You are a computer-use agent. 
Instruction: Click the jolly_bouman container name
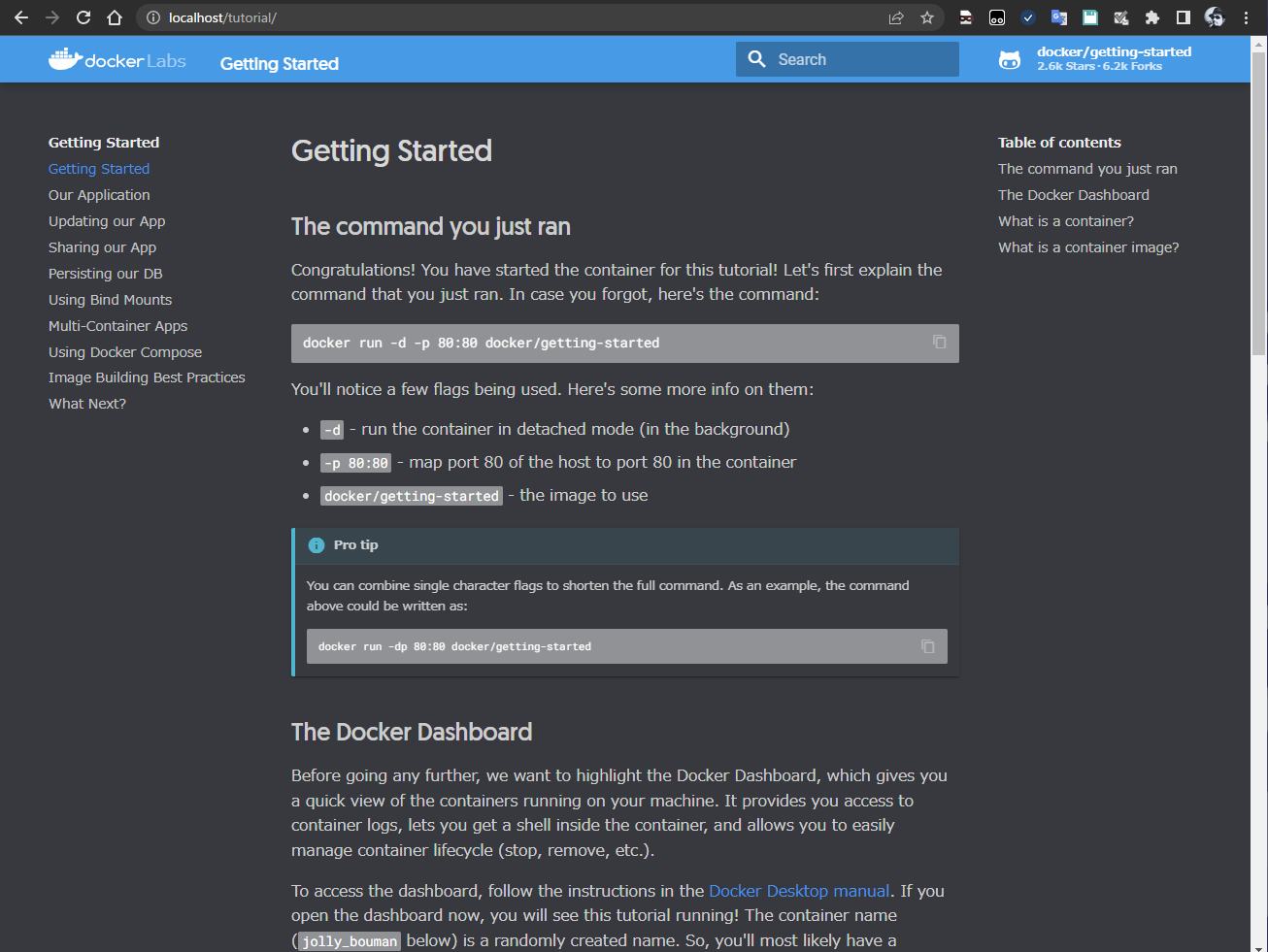coord(350,941)
